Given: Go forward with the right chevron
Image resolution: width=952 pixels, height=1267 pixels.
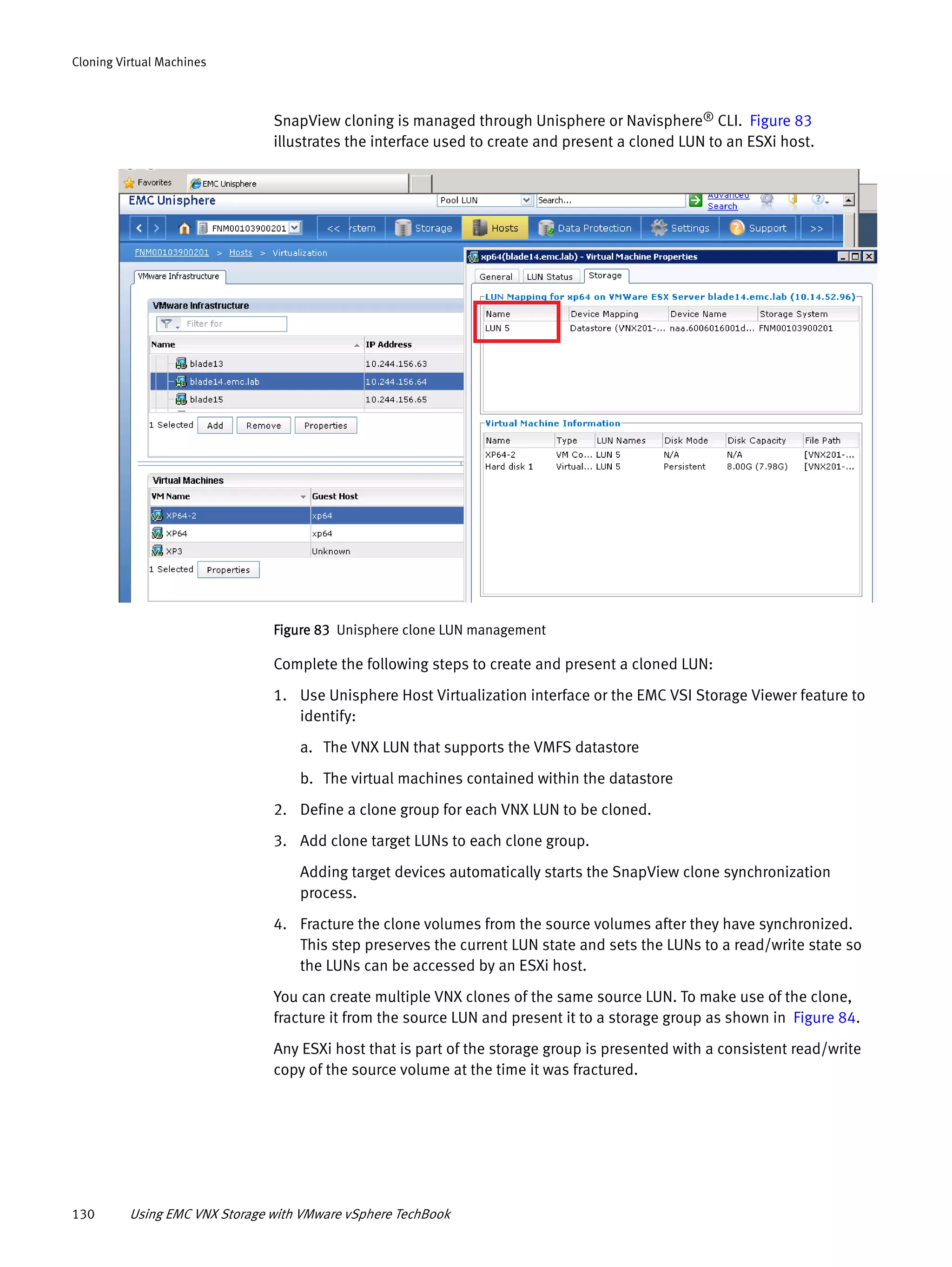Looking at the screenshot, I should [x=156, y=228].
